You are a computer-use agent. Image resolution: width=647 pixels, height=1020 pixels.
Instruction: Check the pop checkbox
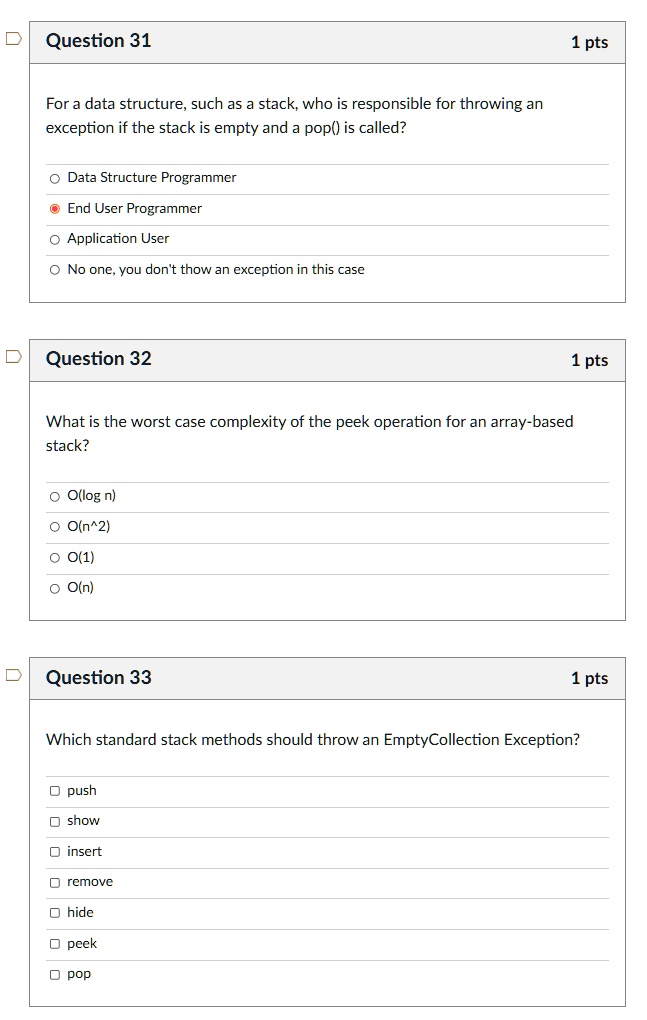pos(55,974)
